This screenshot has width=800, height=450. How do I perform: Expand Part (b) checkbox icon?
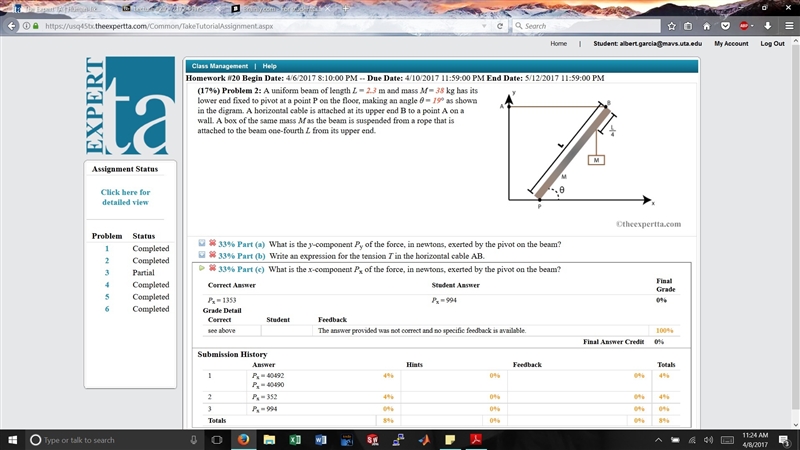(x=202, y=255)
